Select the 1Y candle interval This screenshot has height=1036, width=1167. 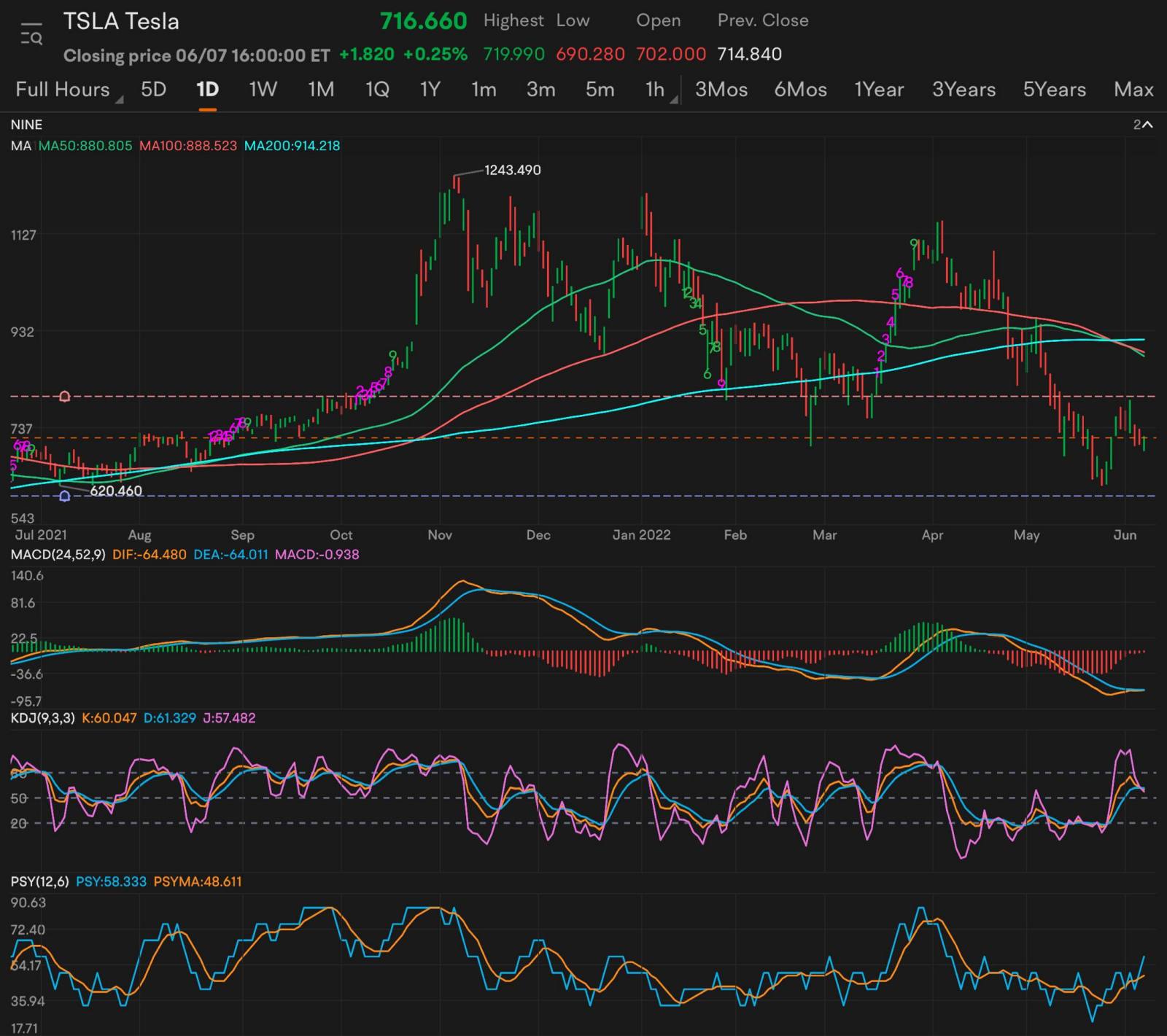pyautogui.click(x=430, y=90)
